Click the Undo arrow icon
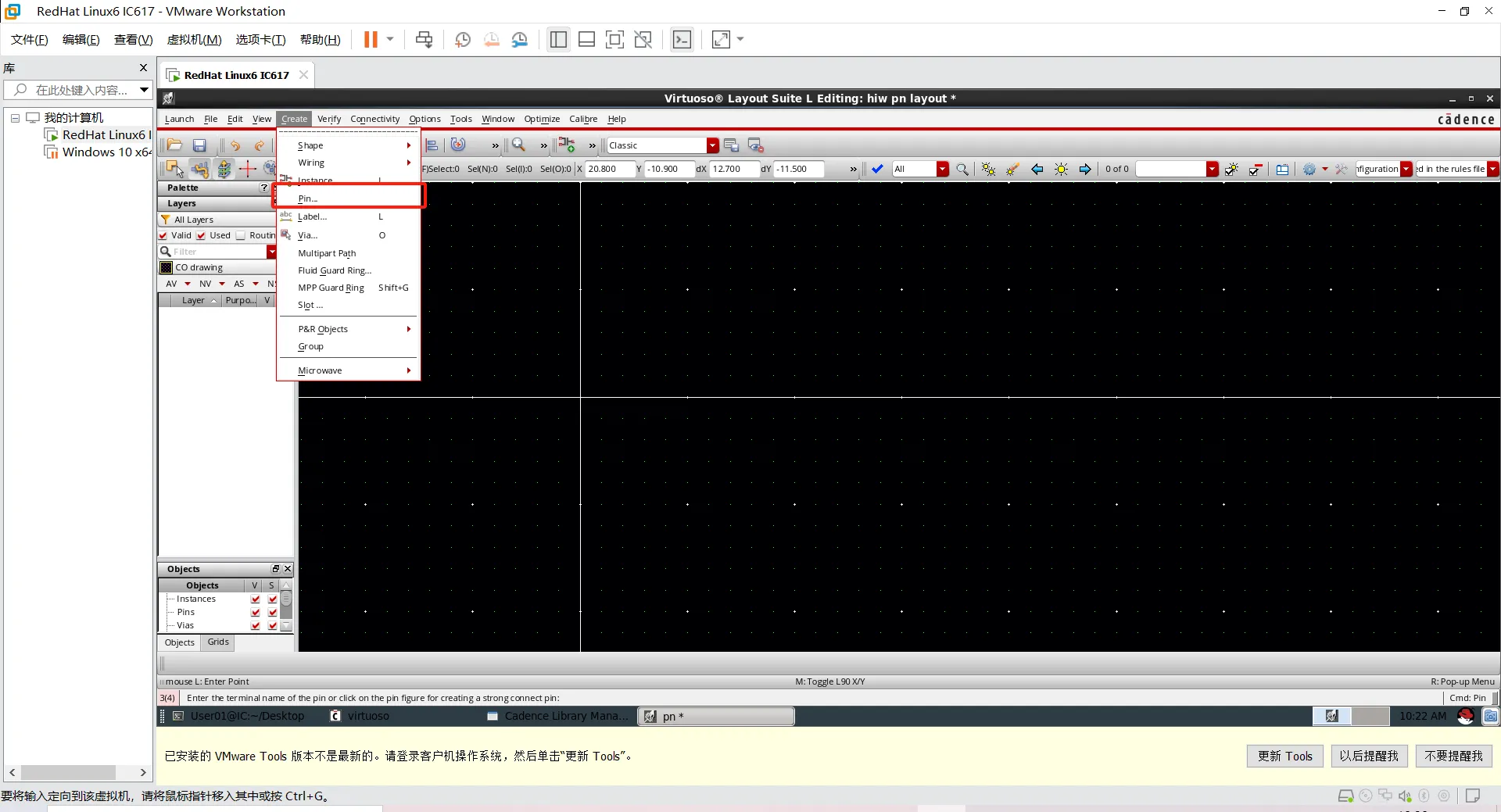 point(235,145)
